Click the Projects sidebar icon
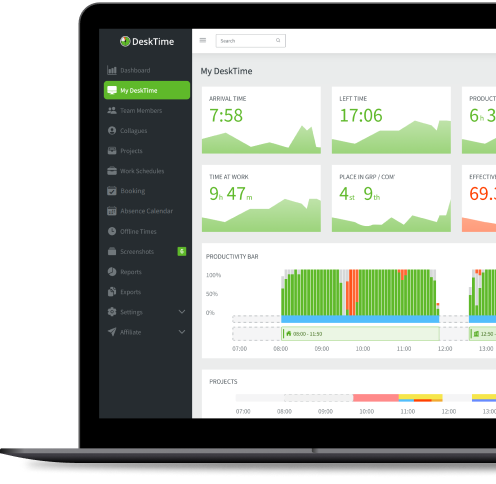Viewport: 496px width, 484px height. (112, 151)
